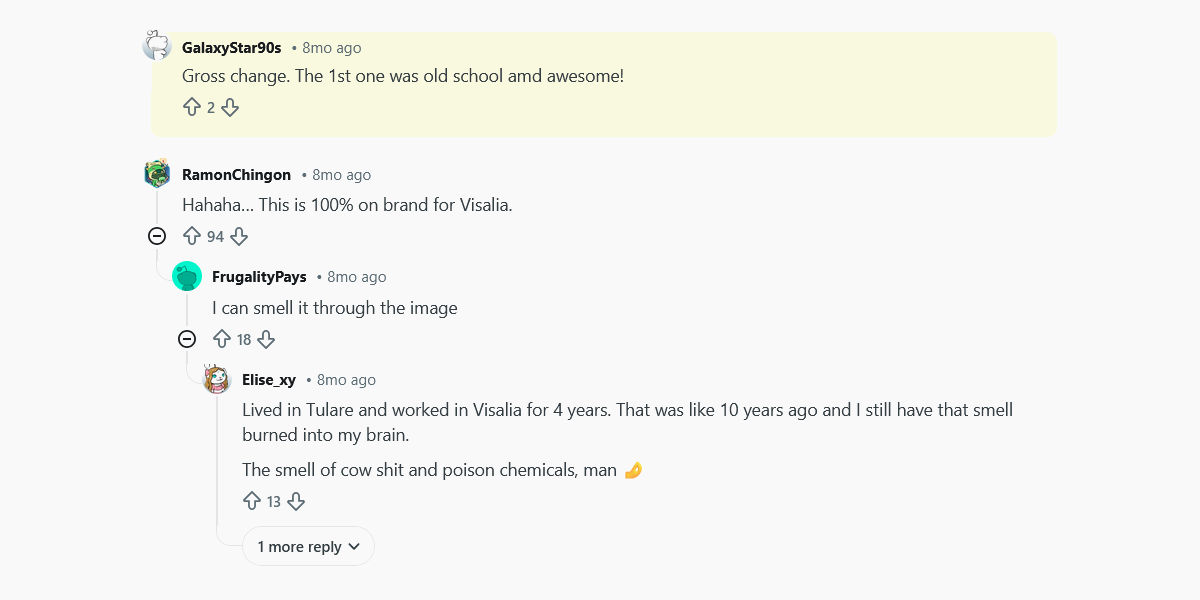Open the 8mo ago timestamp on GalaxyStar90s's comment
The width and height of the screenshot is (1200, 600).
[x=332, y=47]
